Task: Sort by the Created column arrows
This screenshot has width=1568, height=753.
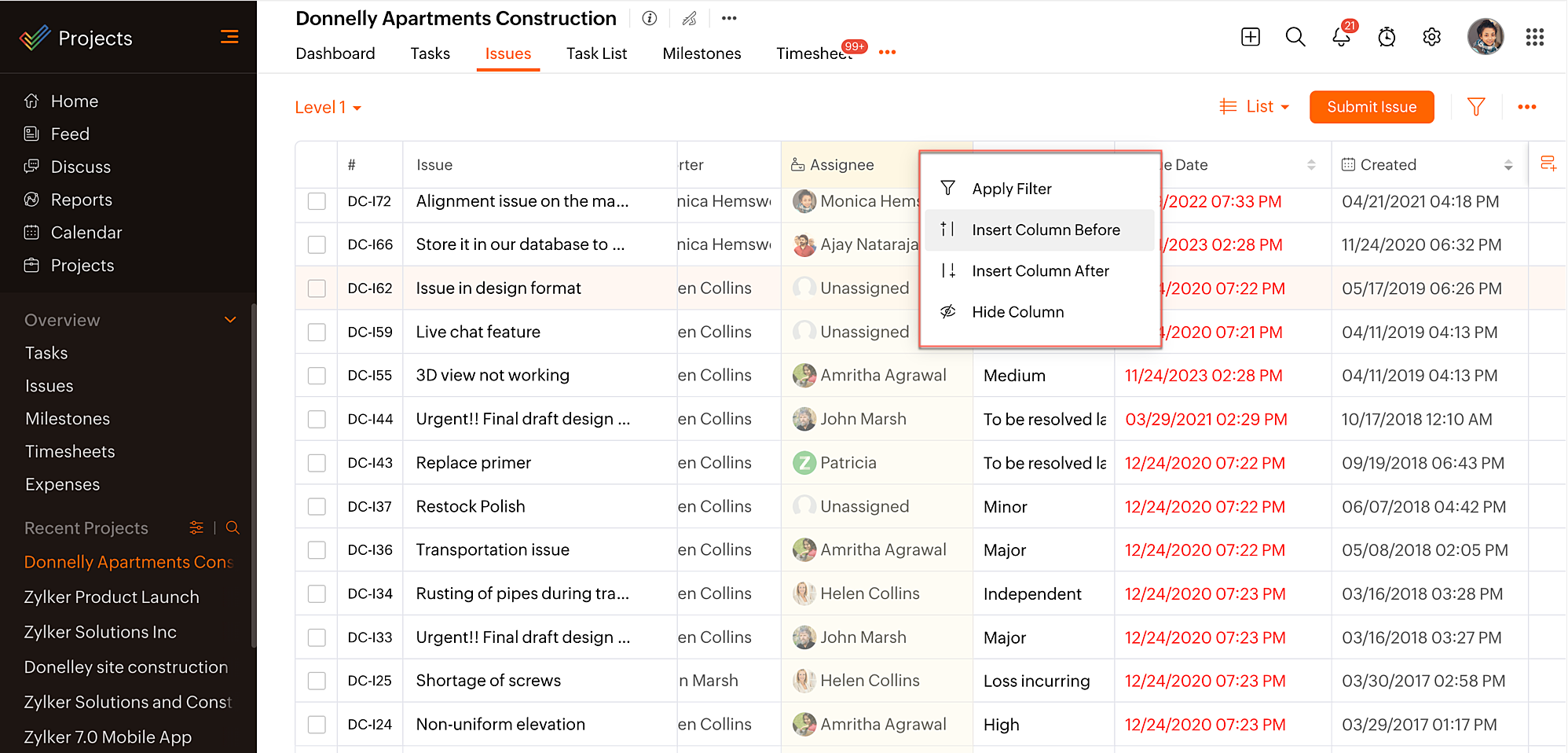Action: click(1508, 165)
